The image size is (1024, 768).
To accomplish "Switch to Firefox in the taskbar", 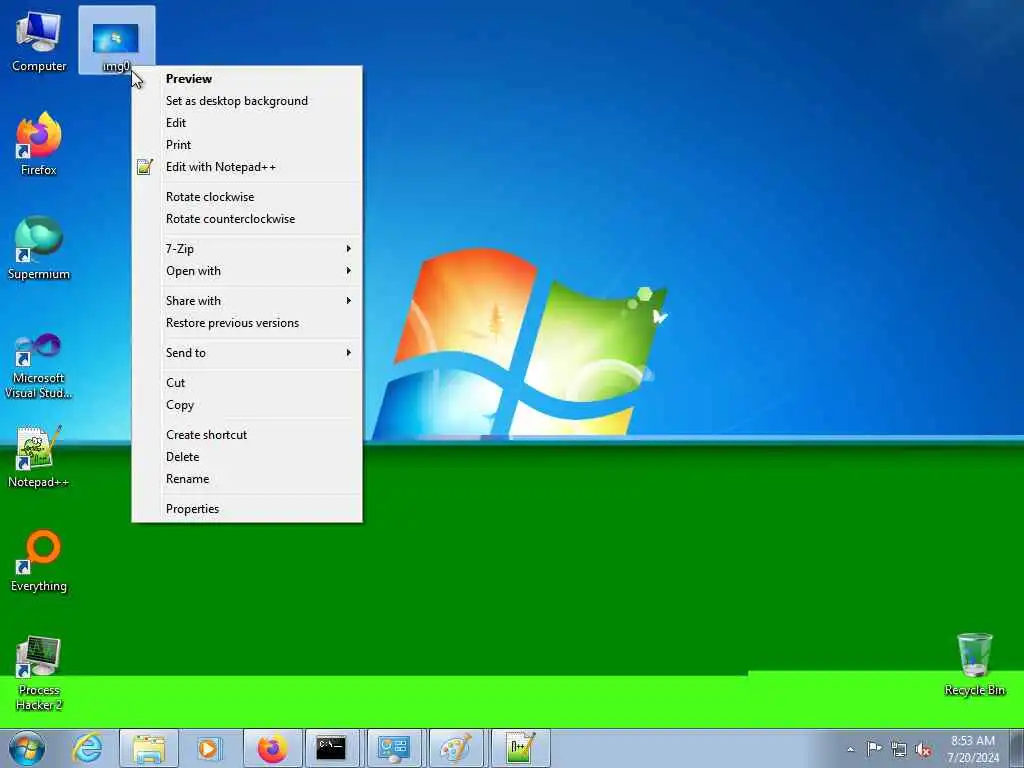I will tap(272, 748).
